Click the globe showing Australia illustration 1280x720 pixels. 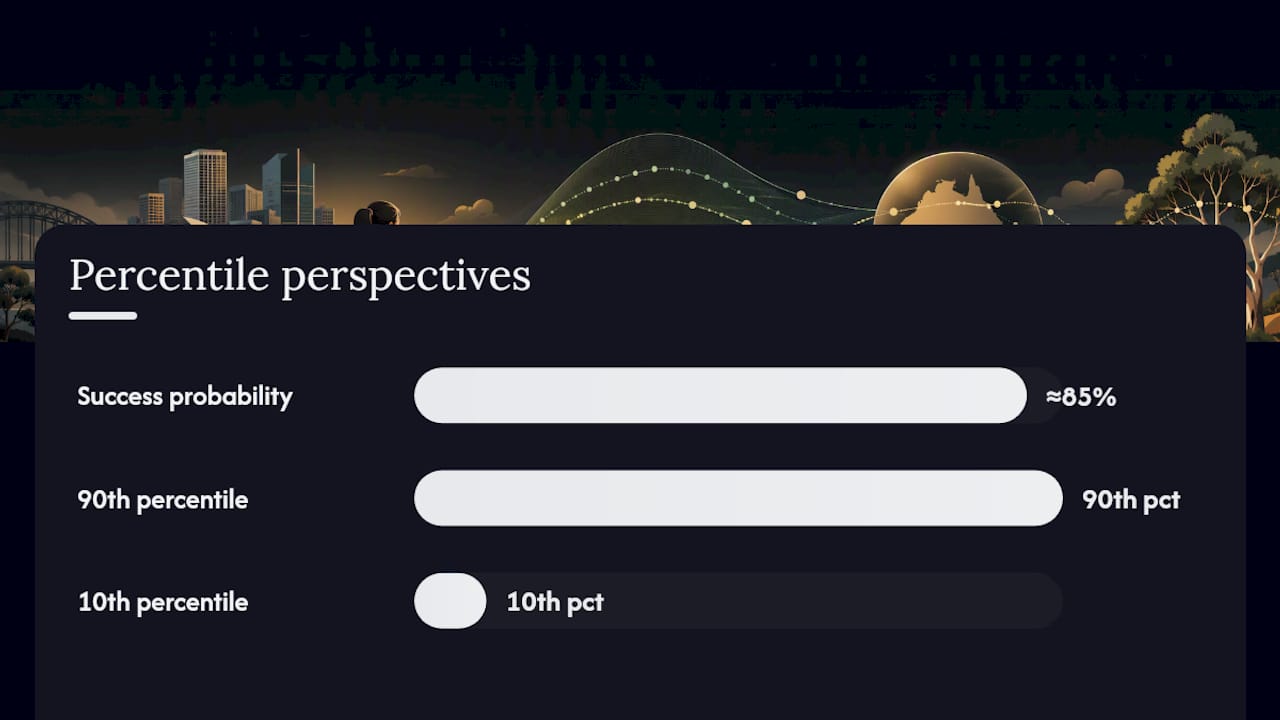point(957,189)
